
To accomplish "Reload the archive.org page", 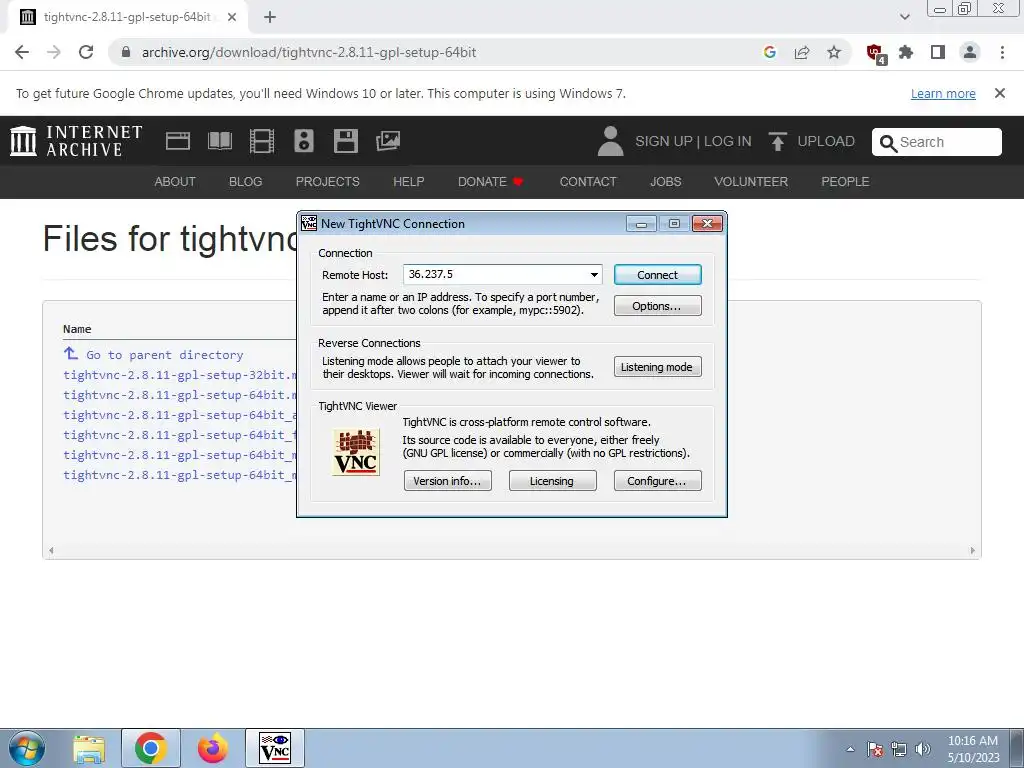I will click(86, 52).
